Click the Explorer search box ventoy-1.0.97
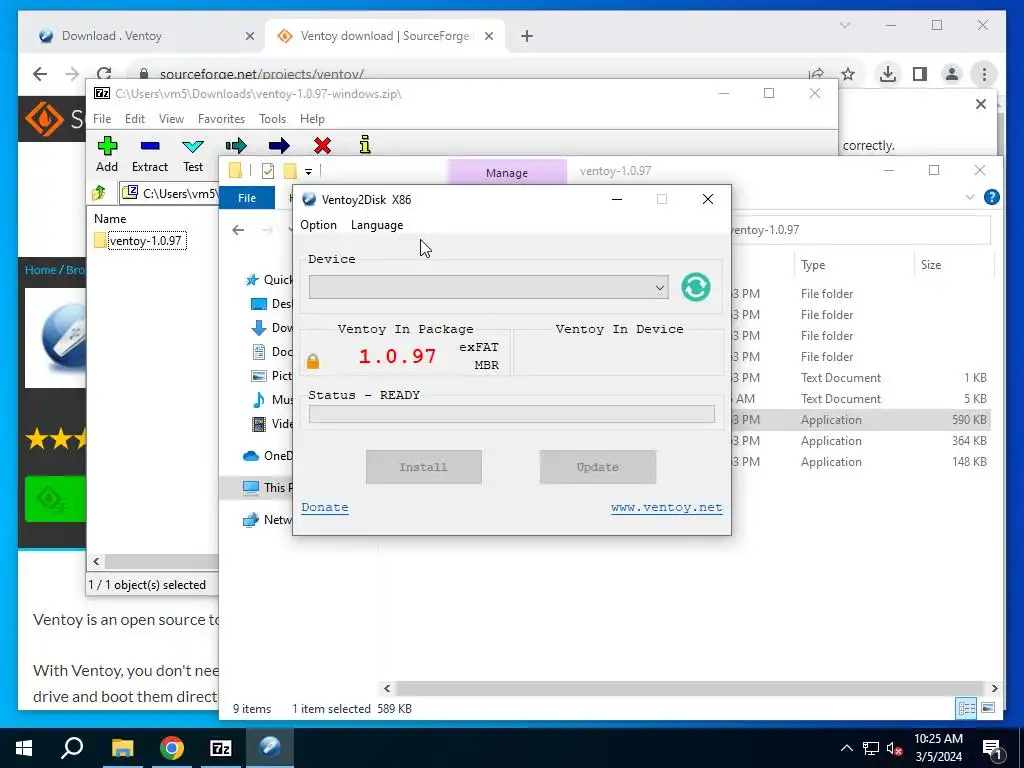The height and width of the screenshot is (768, 1024). point(860,230)
